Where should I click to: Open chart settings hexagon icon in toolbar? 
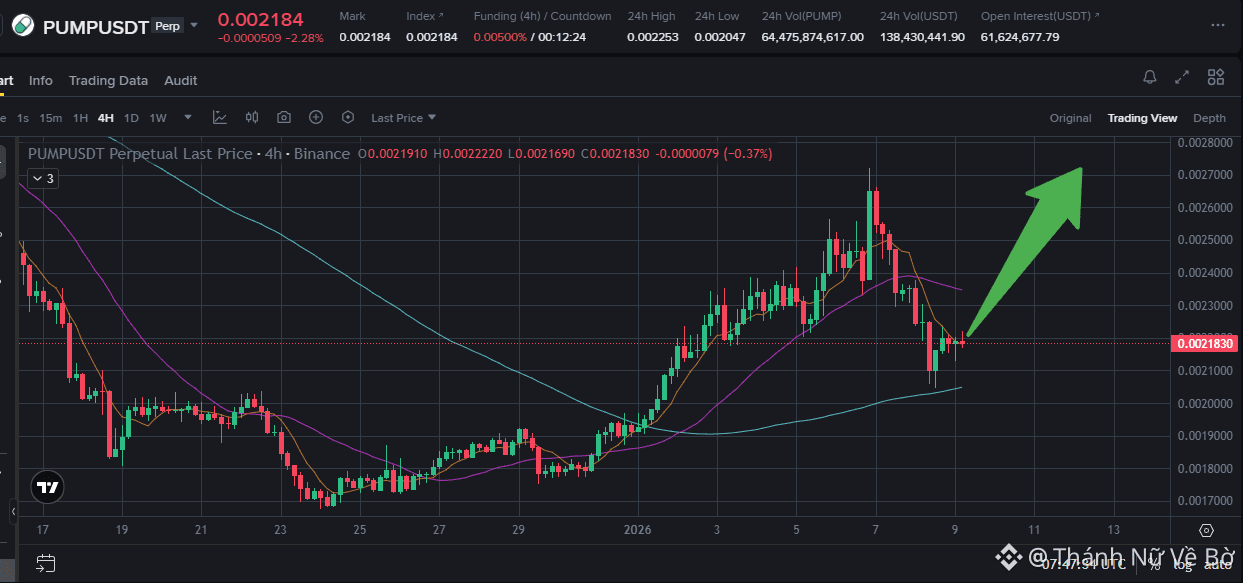point(348,117)
